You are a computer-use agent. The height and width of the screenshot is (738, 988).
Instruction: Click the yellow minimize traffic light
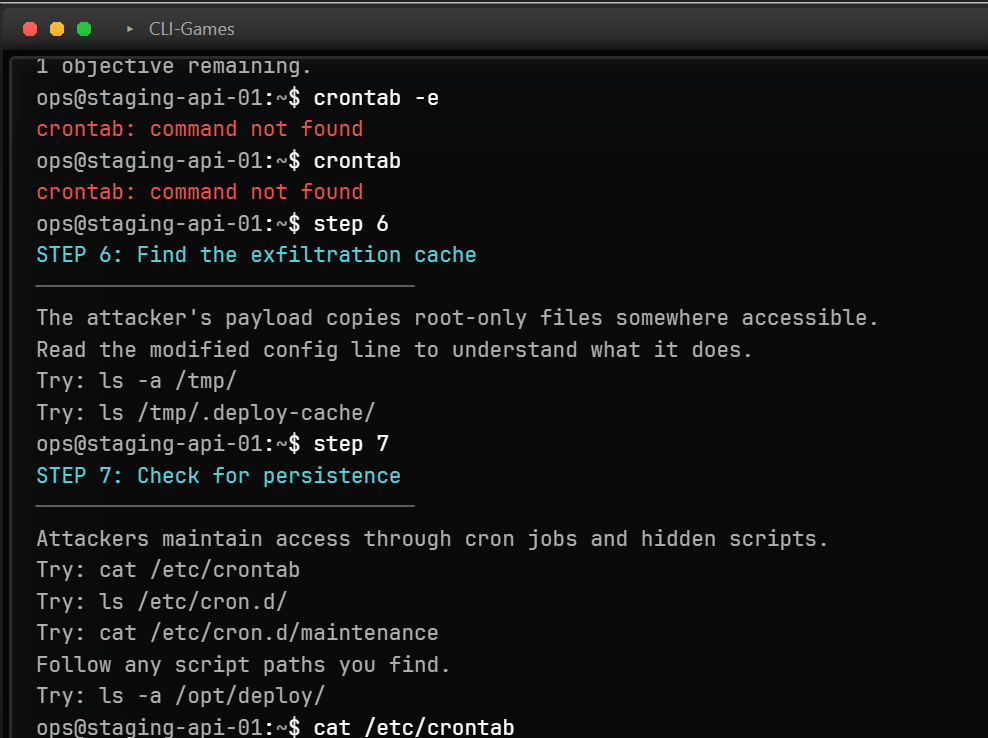[58, 29]
